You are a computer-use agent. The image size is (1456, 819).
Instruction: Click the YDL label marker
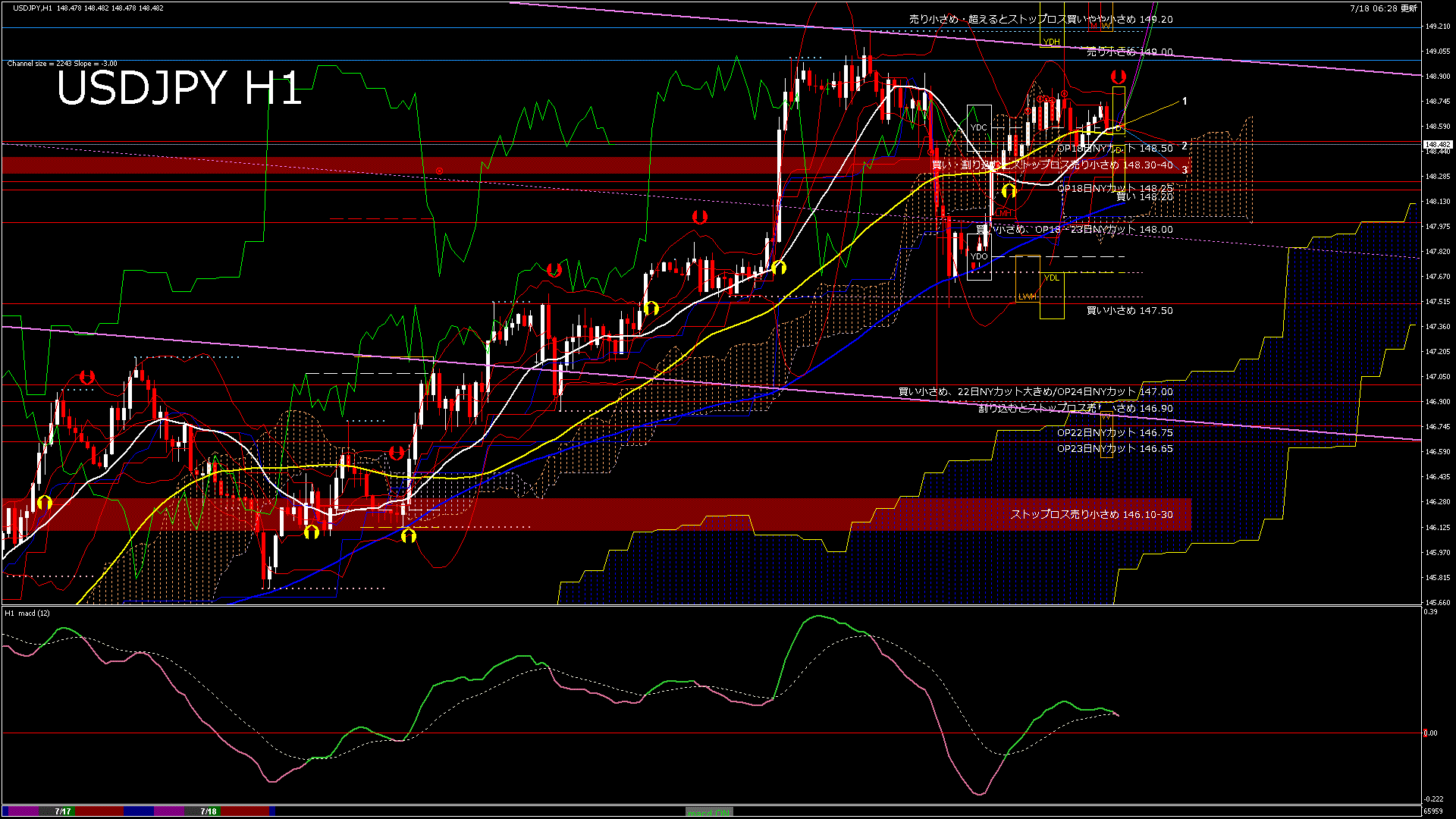coord(1051,278)
